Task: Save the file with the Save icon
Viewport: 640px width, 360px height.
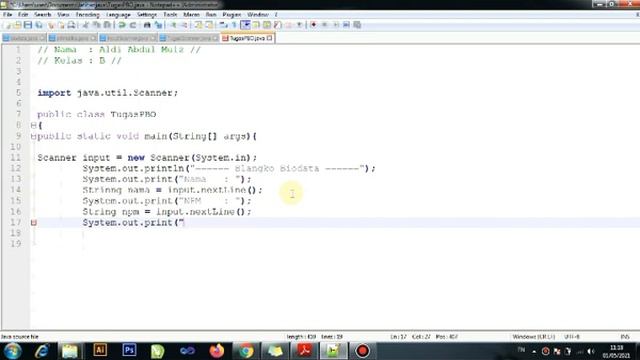Action: coord(28,25)
